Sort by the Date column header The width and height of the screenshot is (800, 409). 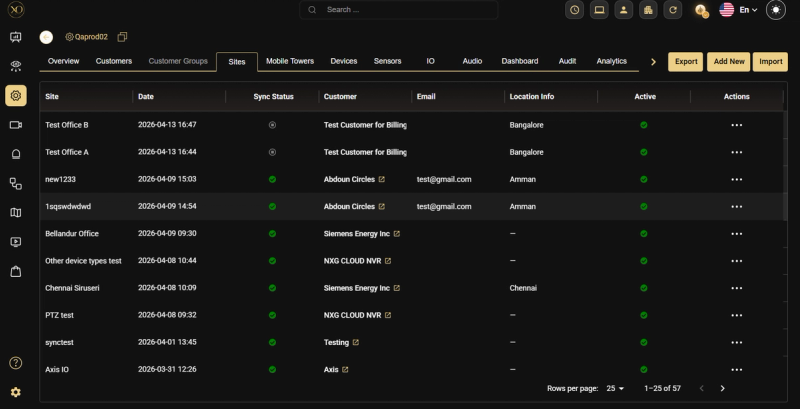coord(145,96)
